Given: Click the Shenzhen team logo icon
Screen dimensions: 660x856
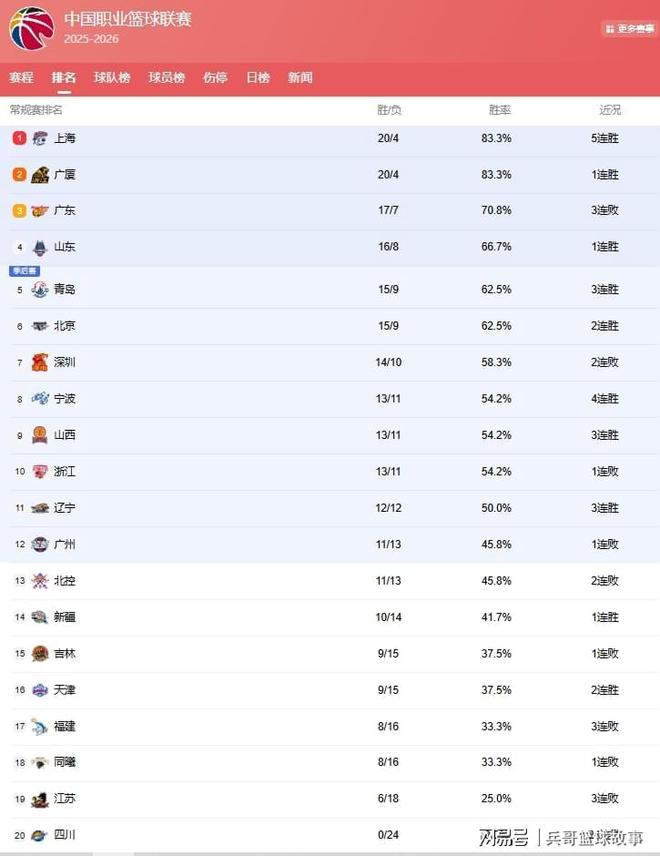Looking at the screenshot, I should pos(40,362).
